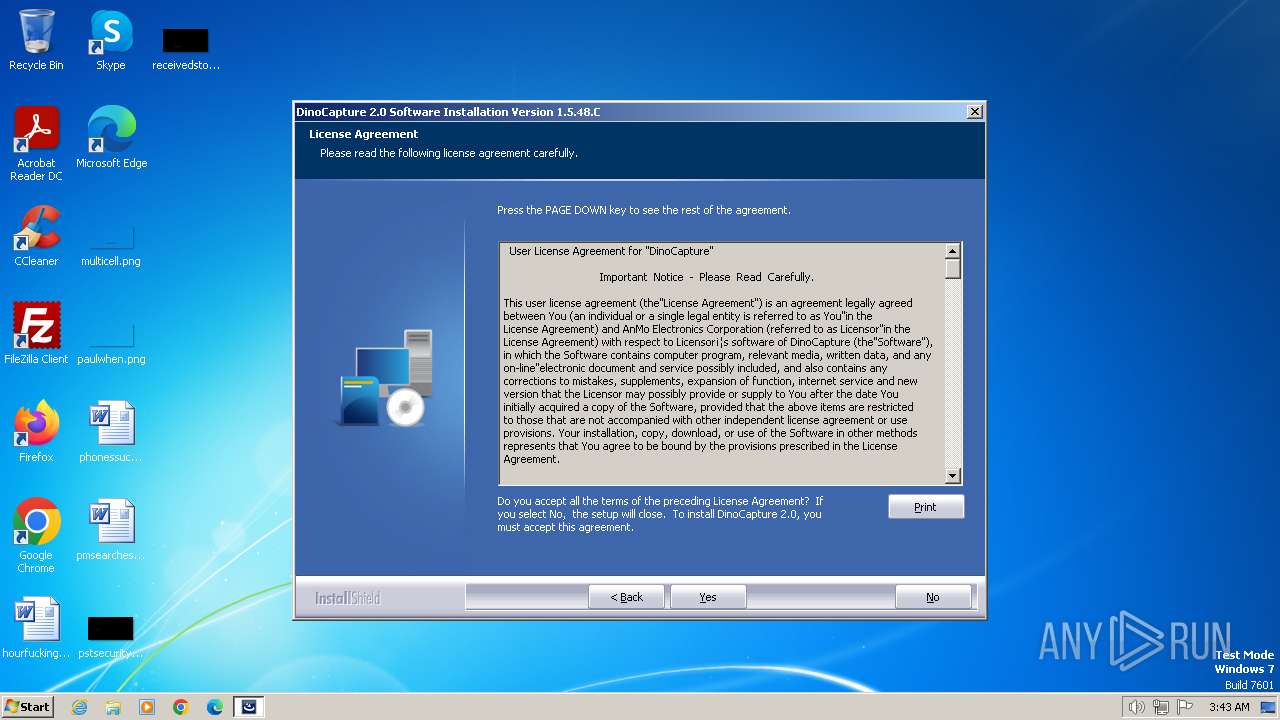Open the hourfucking Word document

click(x=36, y=628)
